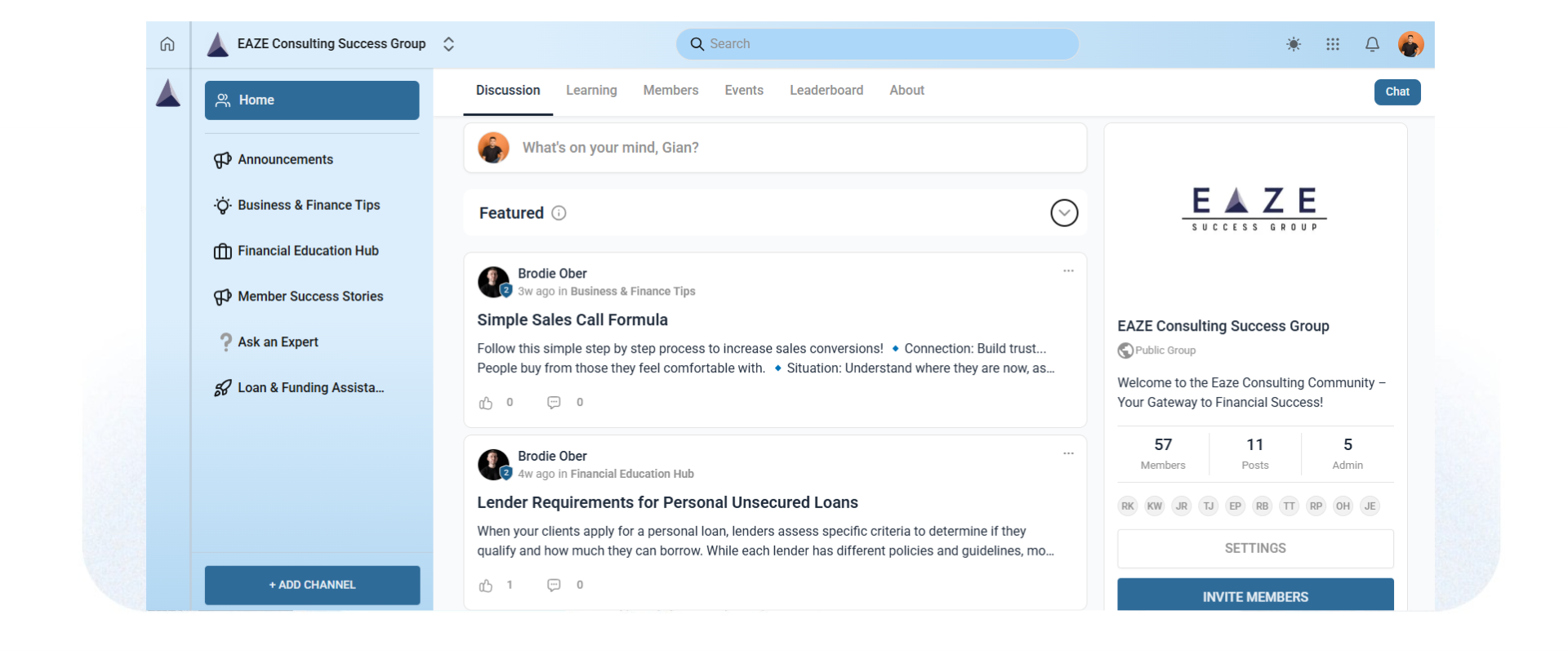1568x651 pixels.
Task: Switch to the Leaderboard tab
Action: click(826, 91)
